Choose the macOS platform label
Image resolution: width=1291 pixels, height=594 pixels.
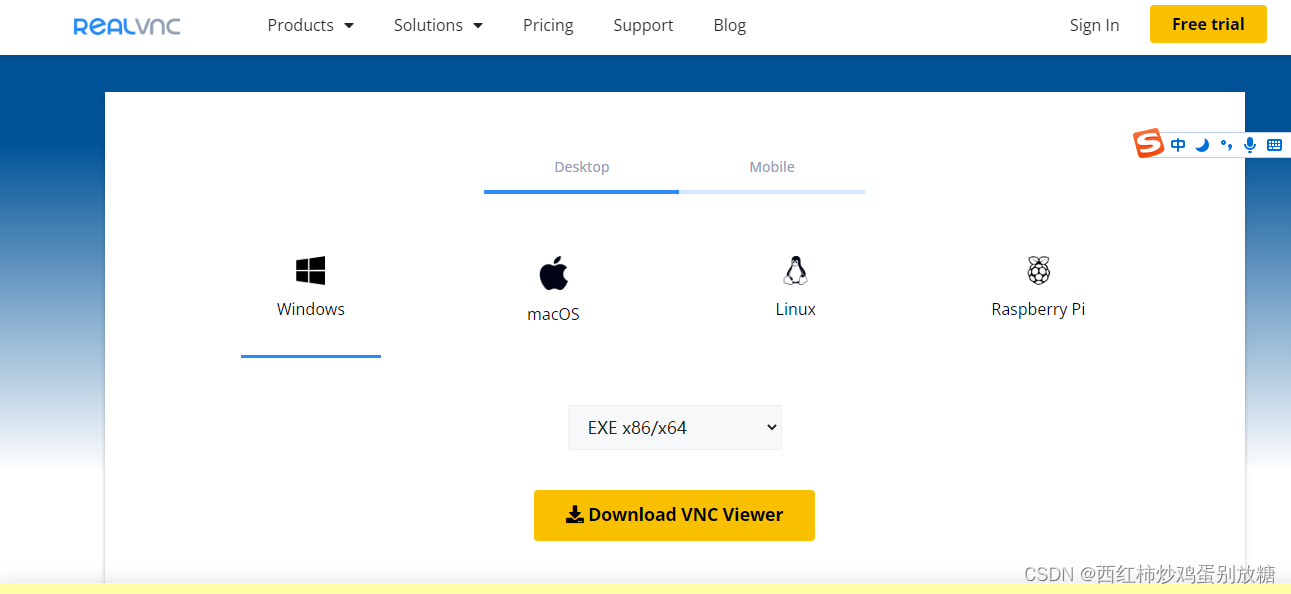[553, 314]
